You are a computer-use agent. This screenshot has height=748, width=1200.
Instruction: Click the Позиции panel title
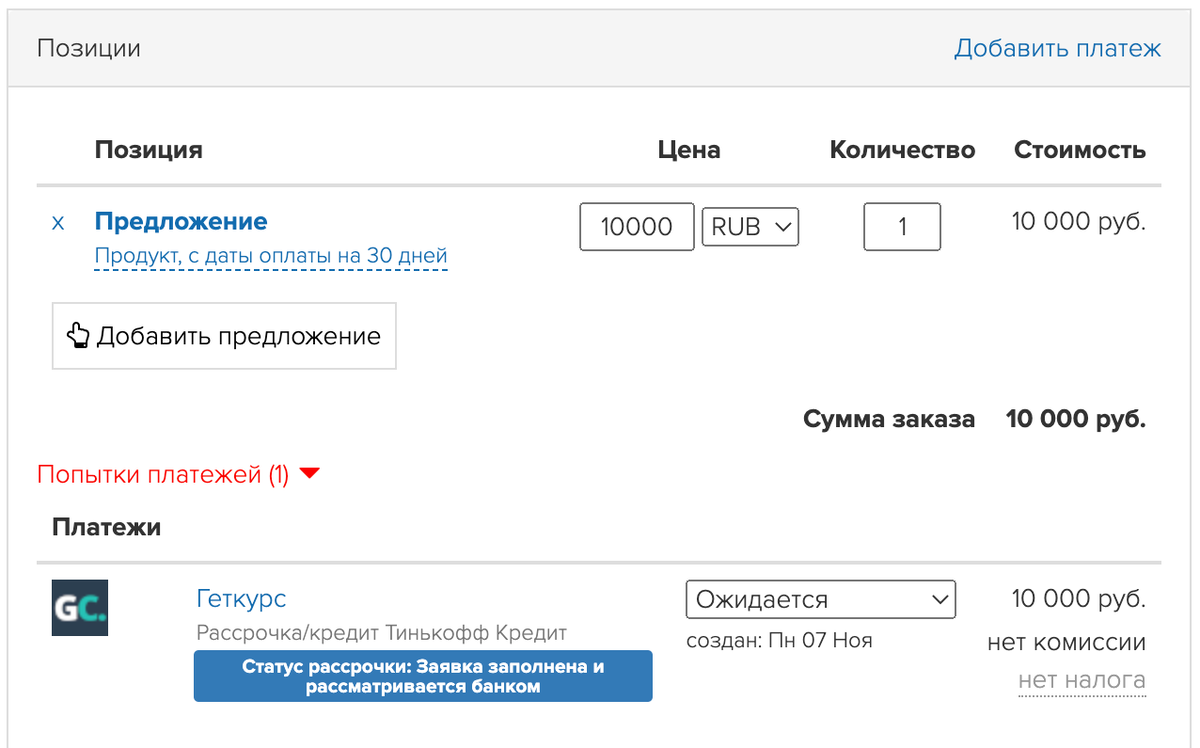pyautogui.click(x=89, y=48)
